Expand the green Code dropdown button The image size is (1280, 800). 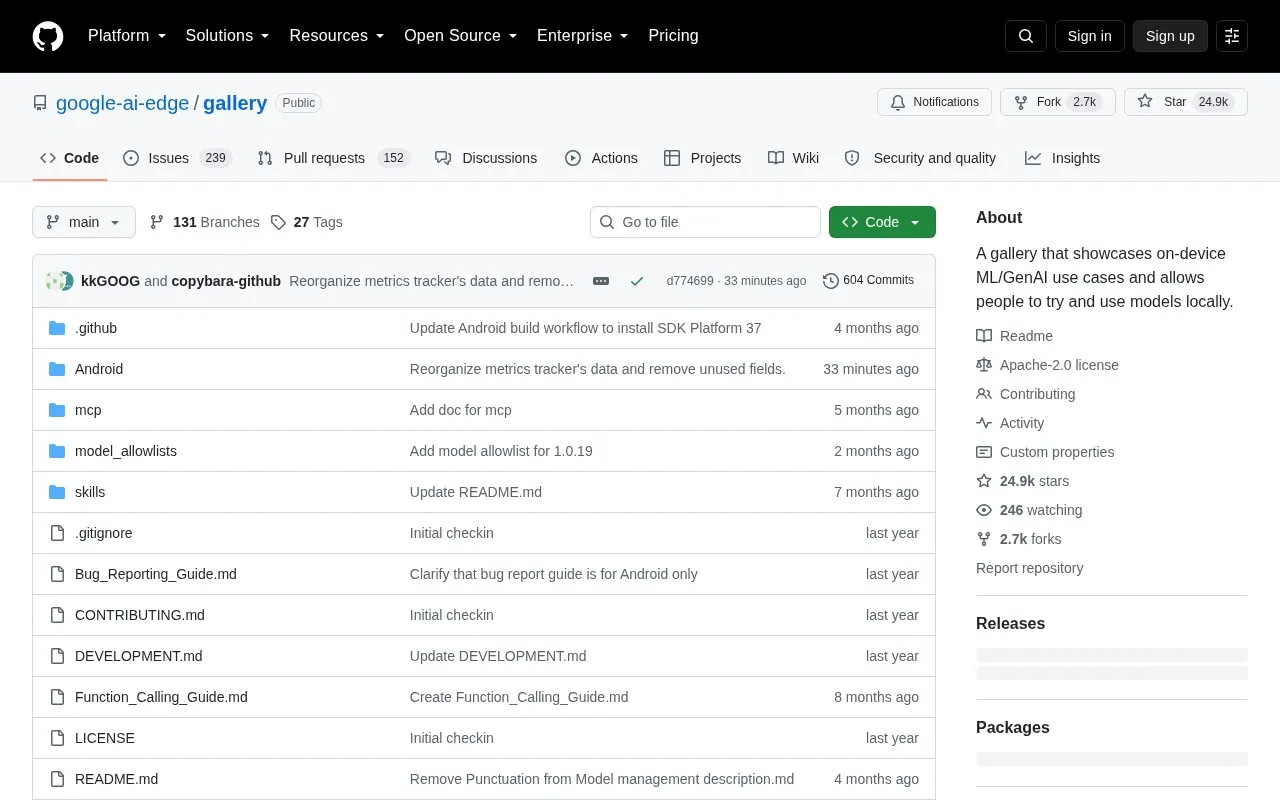tap(882, 222)
